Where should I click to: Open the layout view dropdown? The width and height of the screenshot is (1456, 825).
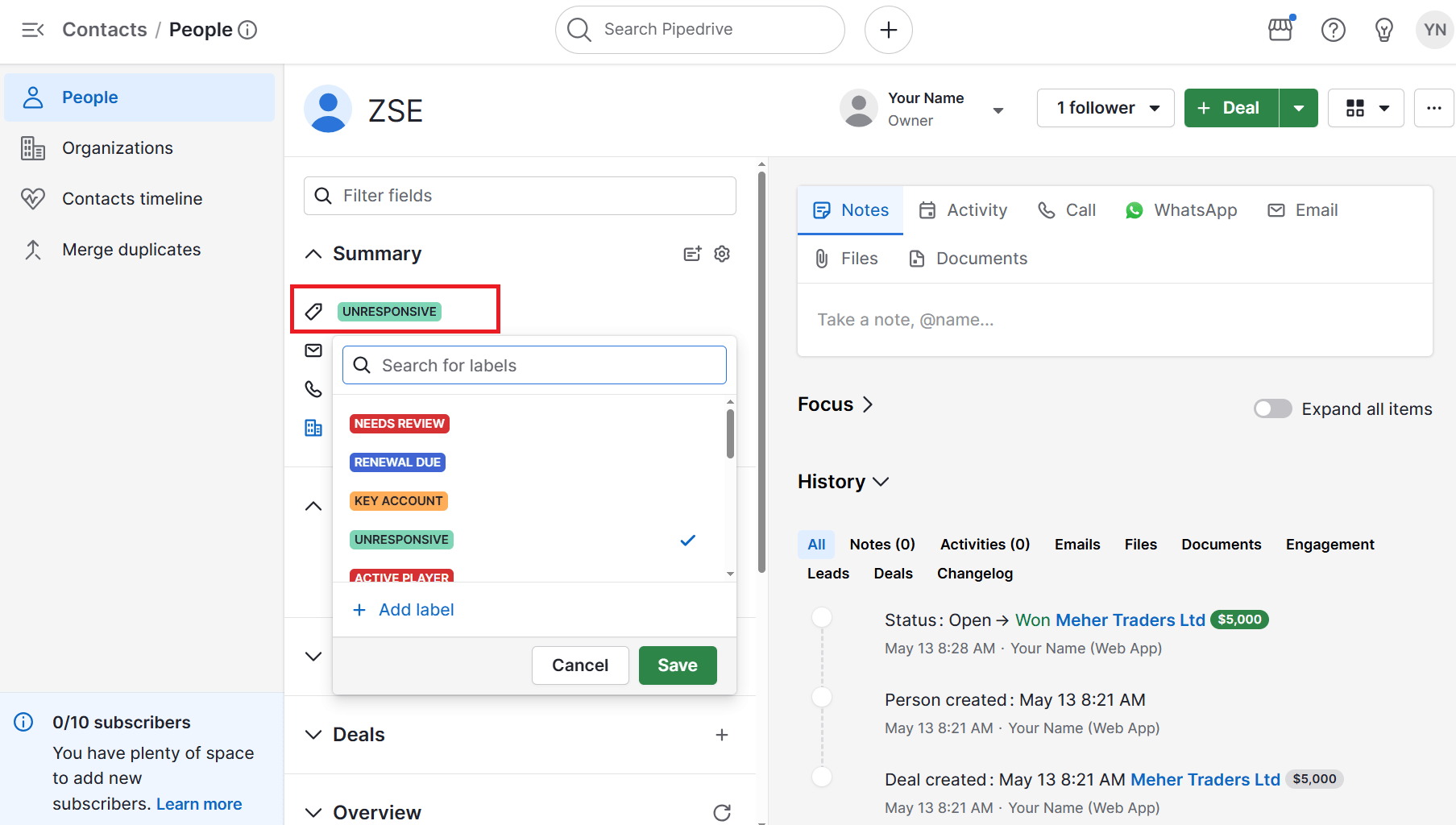[1366, 108]
